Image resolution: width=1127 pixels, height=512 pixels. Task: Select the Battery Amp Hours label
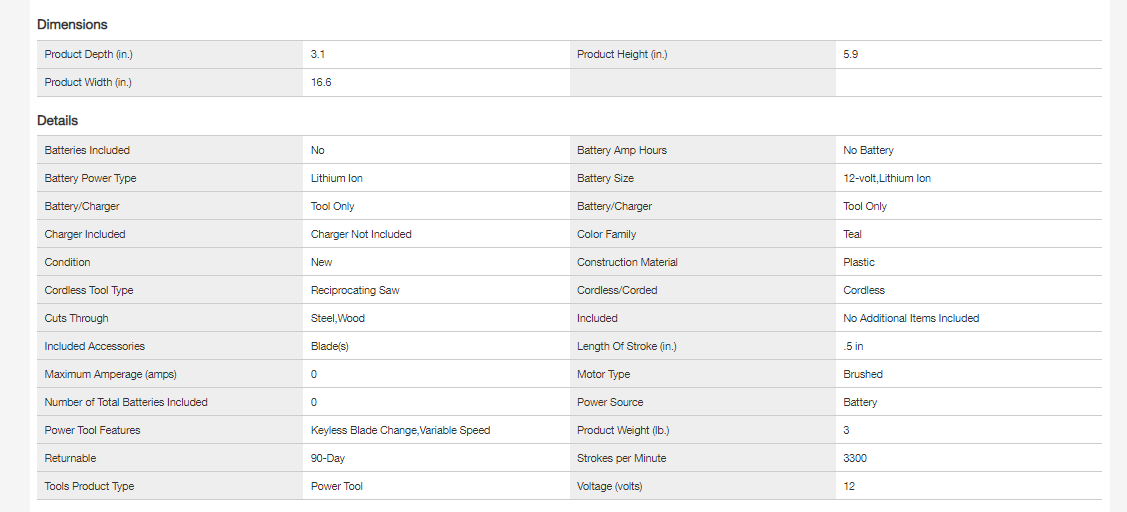pyautogui.click(x=622, y=150)
